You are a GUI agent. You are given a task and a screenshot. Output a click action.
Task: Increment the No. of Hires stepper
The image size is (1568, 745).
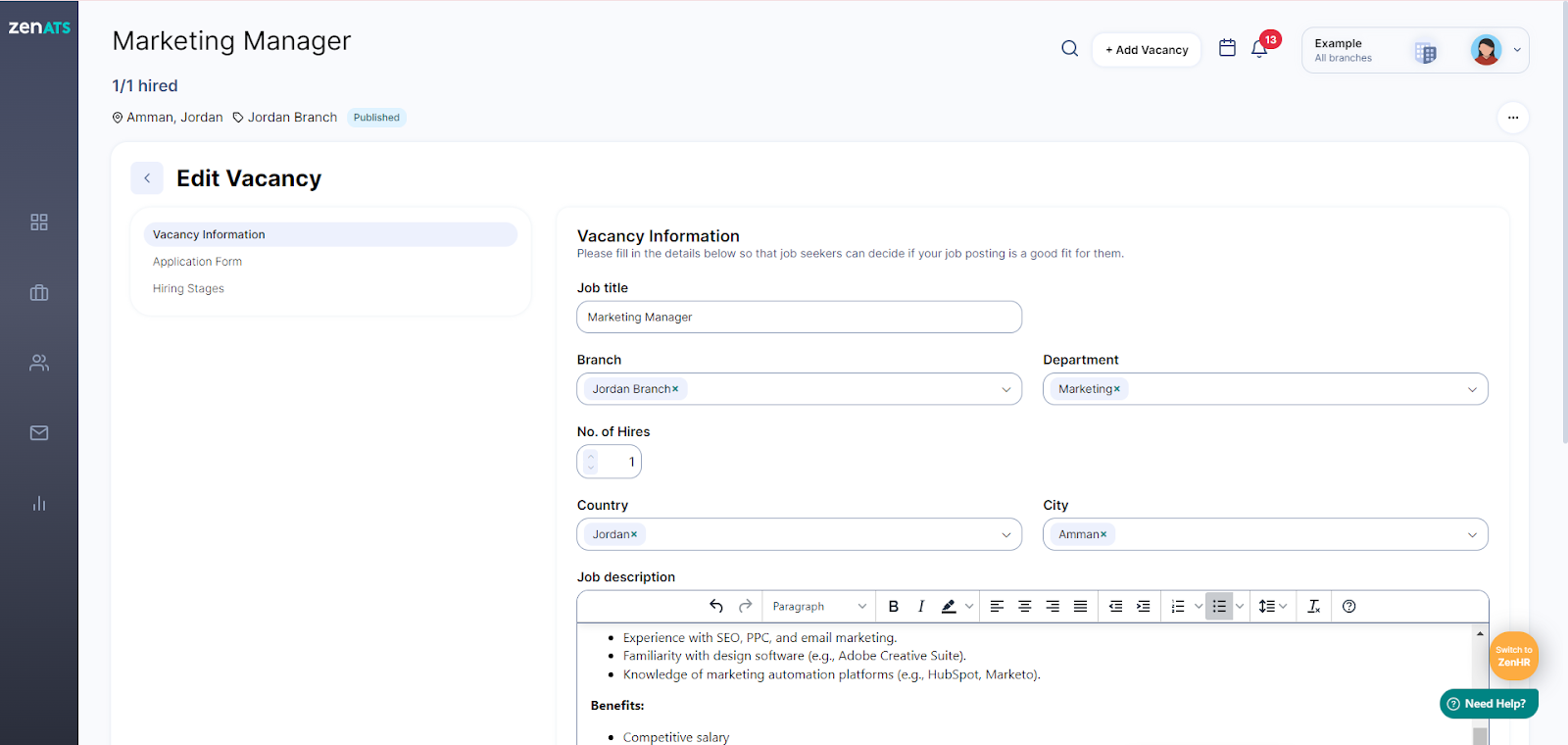(x=591, y=455)
